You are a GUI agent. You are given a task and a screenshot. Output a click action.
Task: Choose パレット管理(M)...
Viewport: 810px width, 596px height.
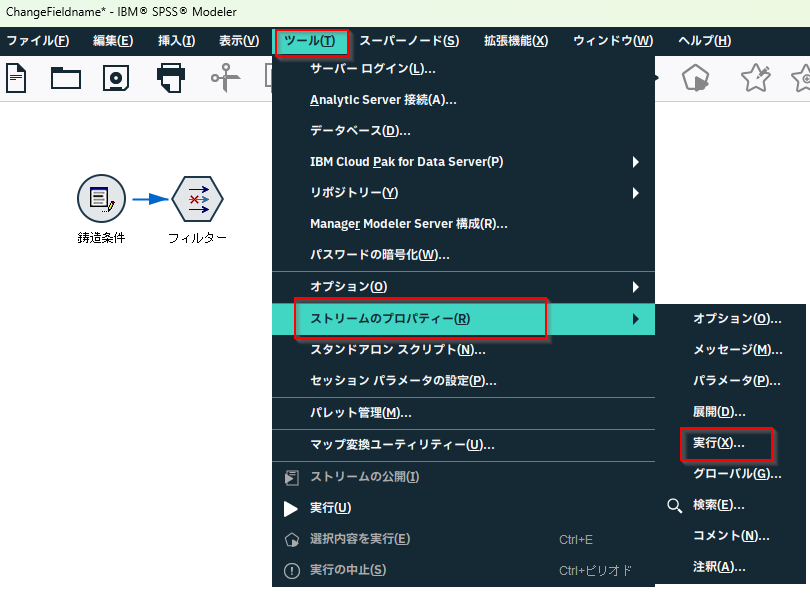[463, 413]
